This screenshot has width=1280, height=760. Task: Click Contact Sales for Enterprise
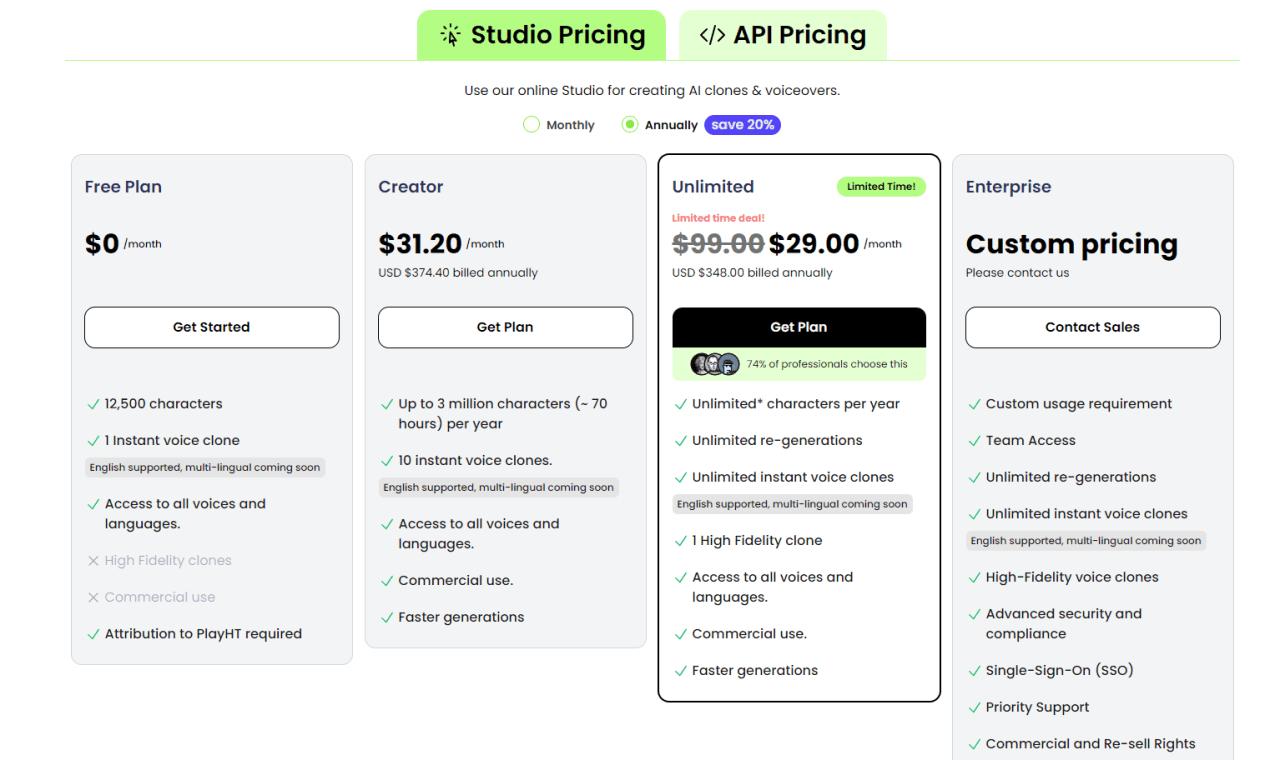(1092, 327)
